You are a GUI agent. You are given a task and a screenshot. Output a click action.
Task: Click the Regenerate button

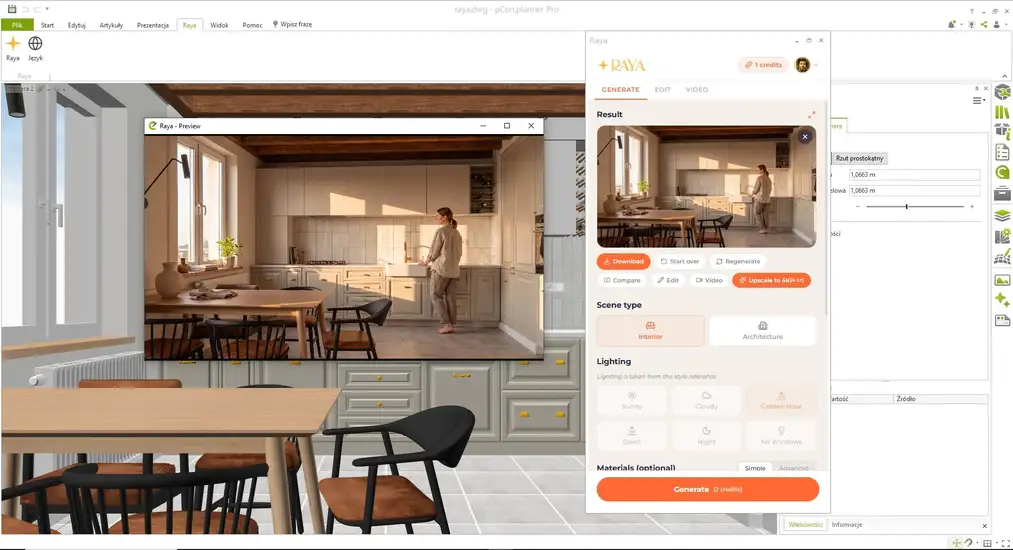[x=738, y=261]
